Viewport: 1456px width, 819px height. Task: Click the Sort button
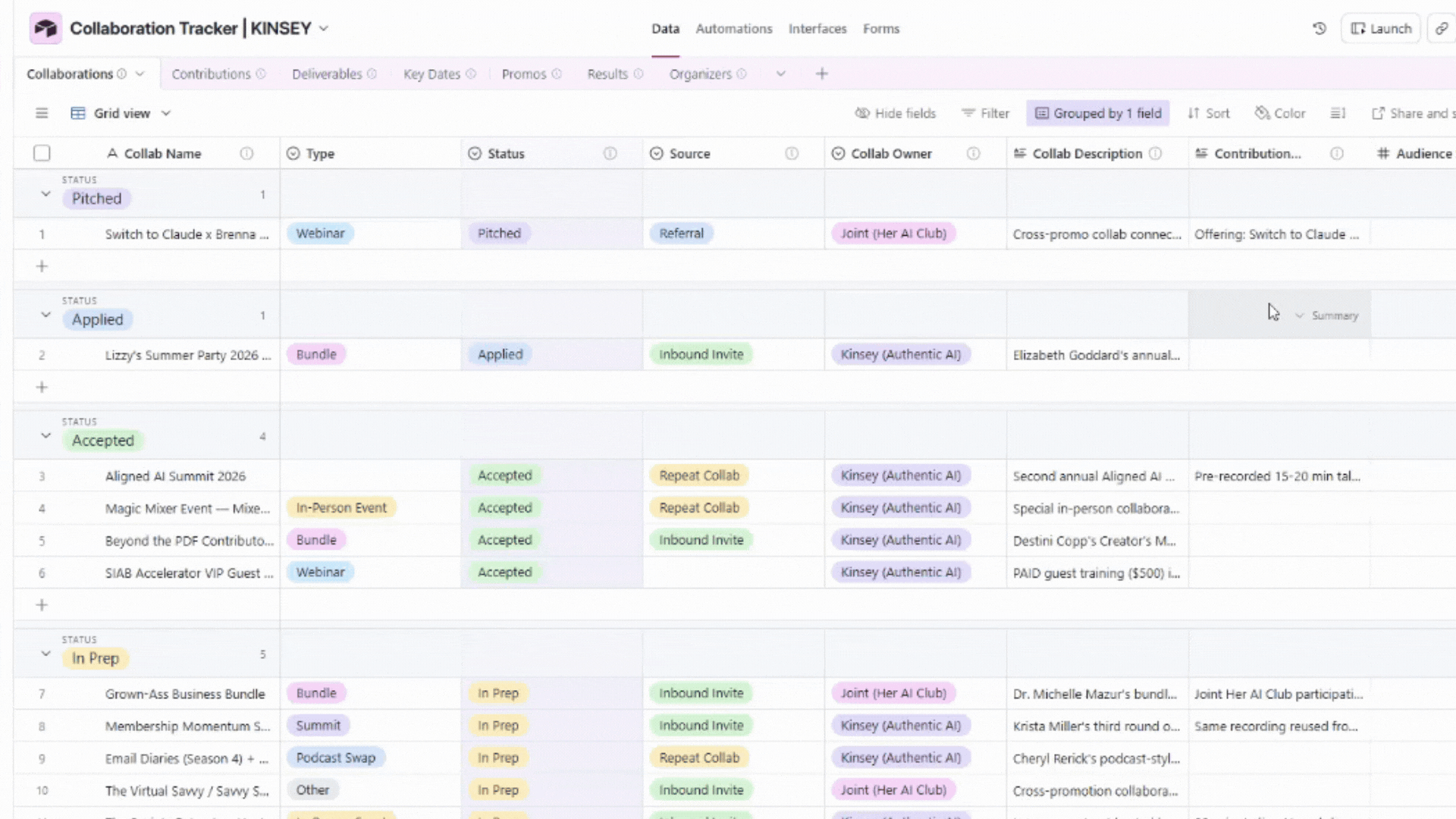[1208, 113]
